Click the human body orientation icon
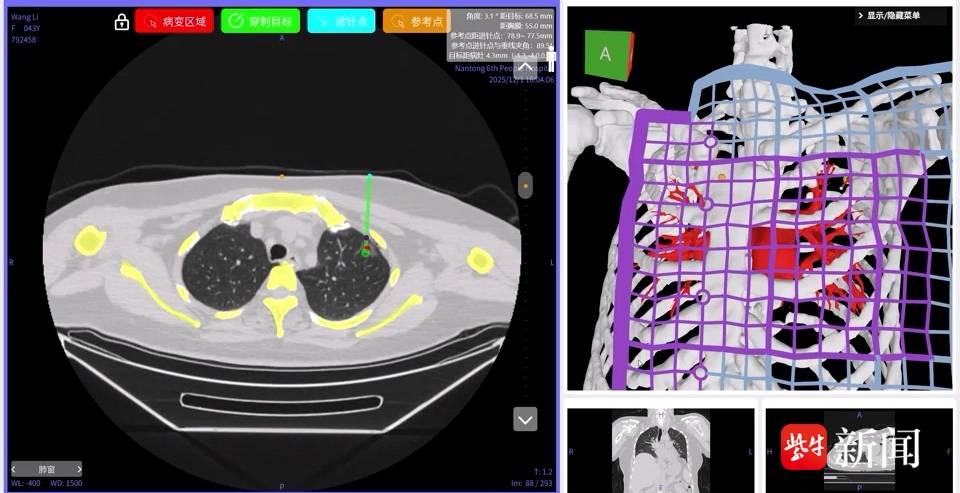960x493 pixels. pos(549,60)
